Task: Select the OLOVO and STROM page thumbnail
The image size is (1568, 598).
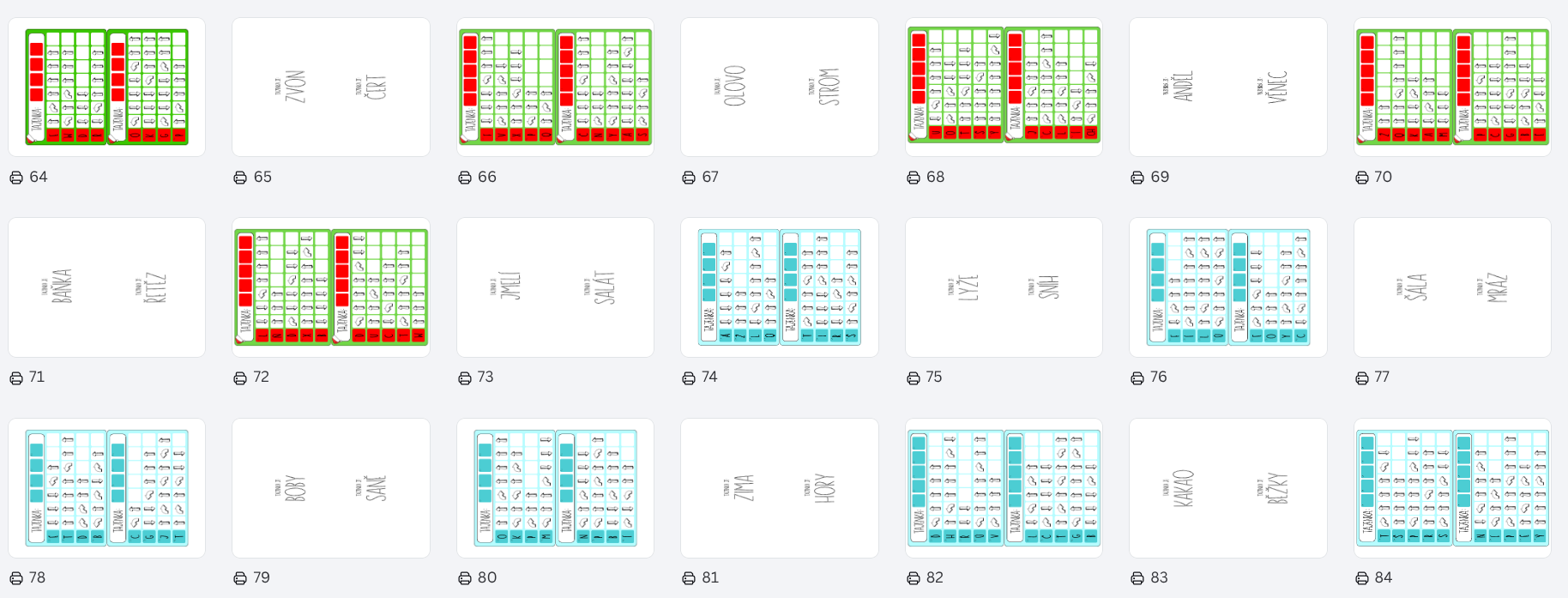Action: coord(779,87)
